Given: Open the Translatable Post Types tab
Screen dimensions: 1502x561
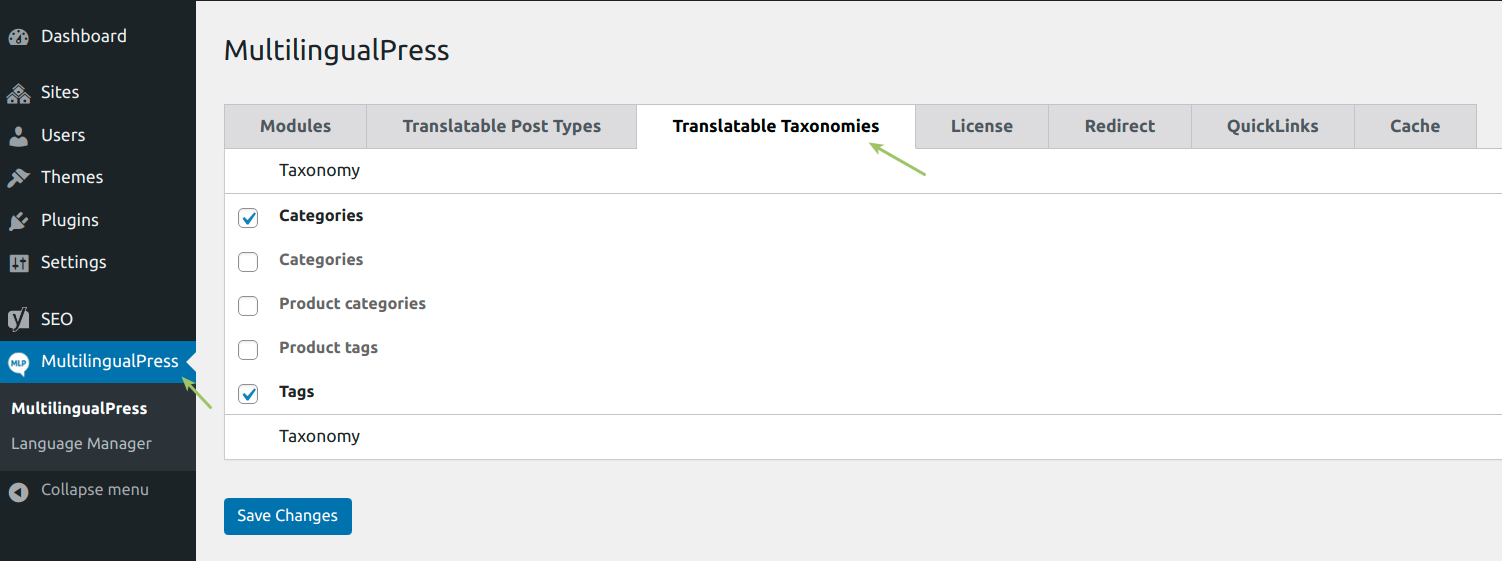Looking at the screenshot, I should (x=501, y=127).
